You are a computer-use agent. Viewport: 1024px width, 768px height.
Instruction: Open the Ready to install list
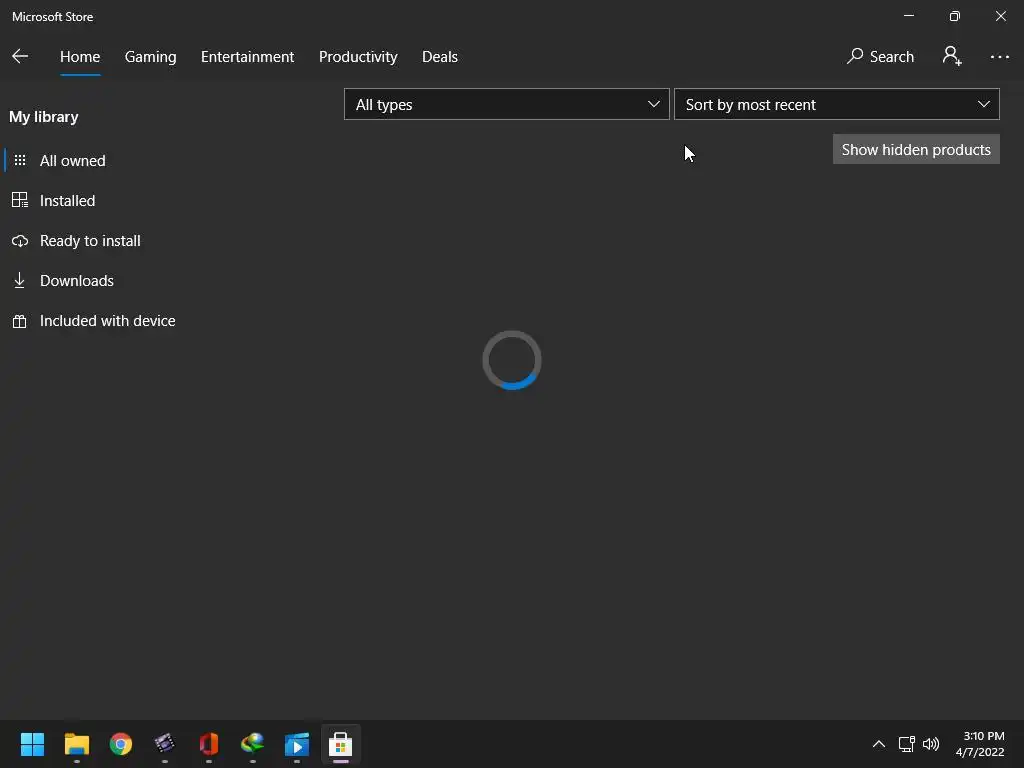(89, 241)
